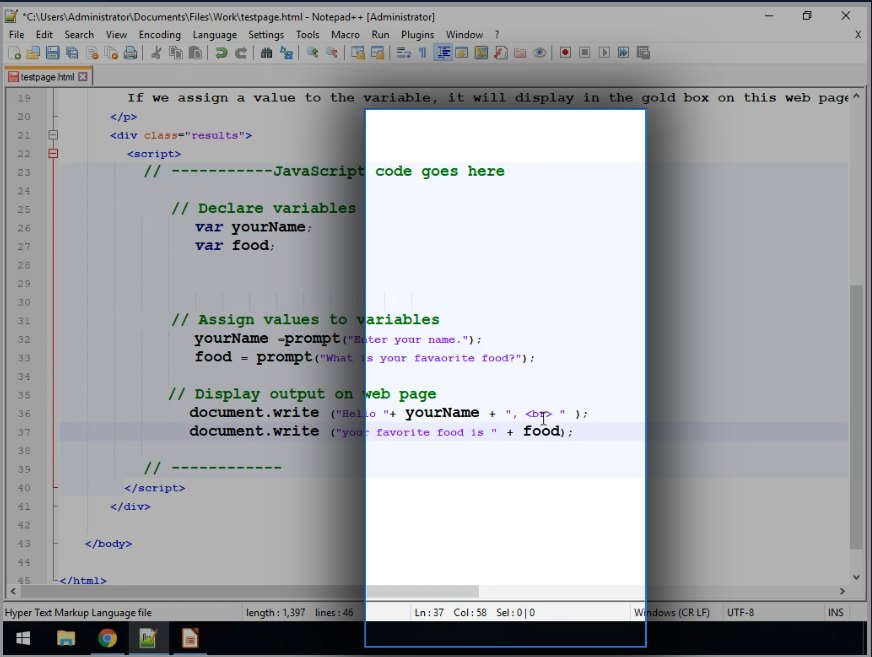
Task: Click the Windows Start button
Action: pos(22,638)
